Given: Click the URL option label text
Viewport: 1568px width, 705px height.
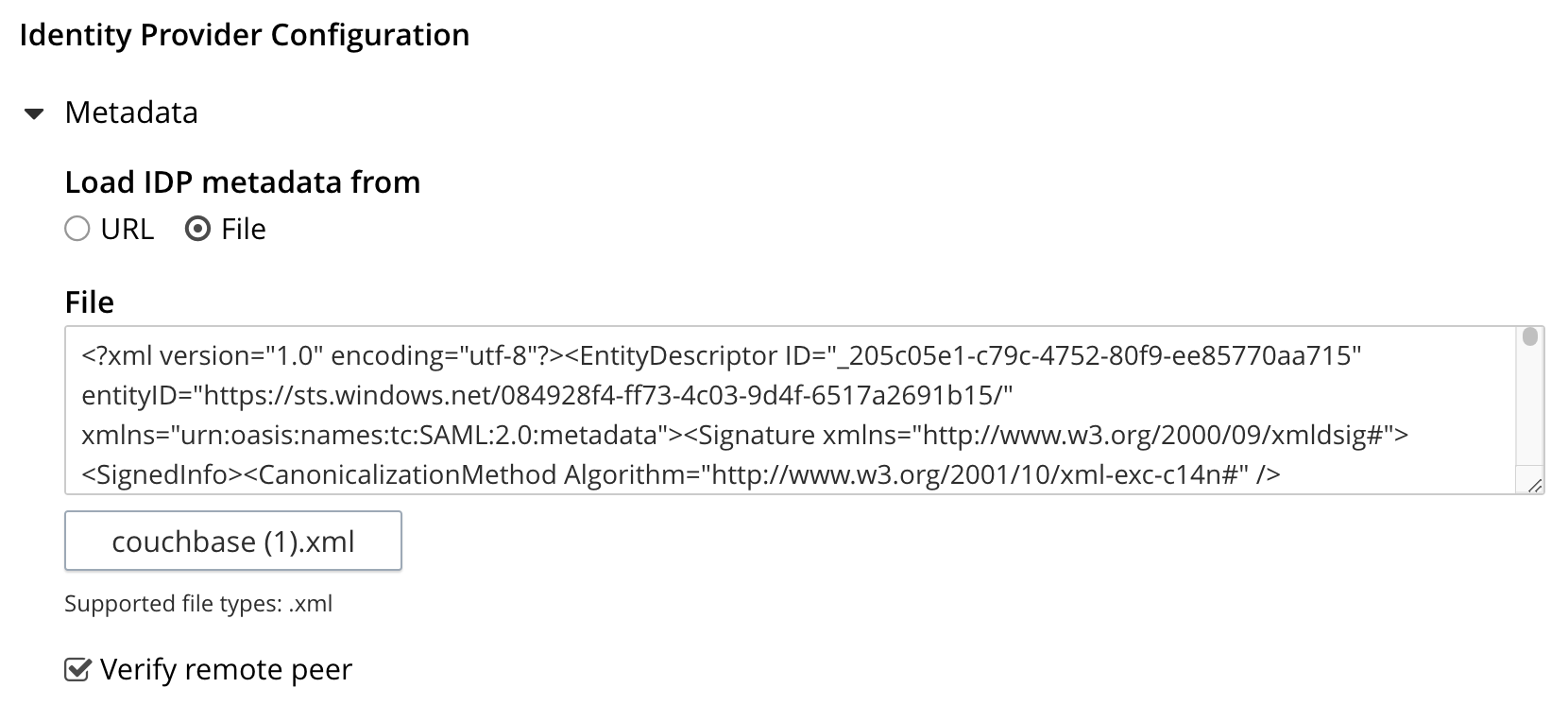Looking at the screenshot, I should [128, 229].
